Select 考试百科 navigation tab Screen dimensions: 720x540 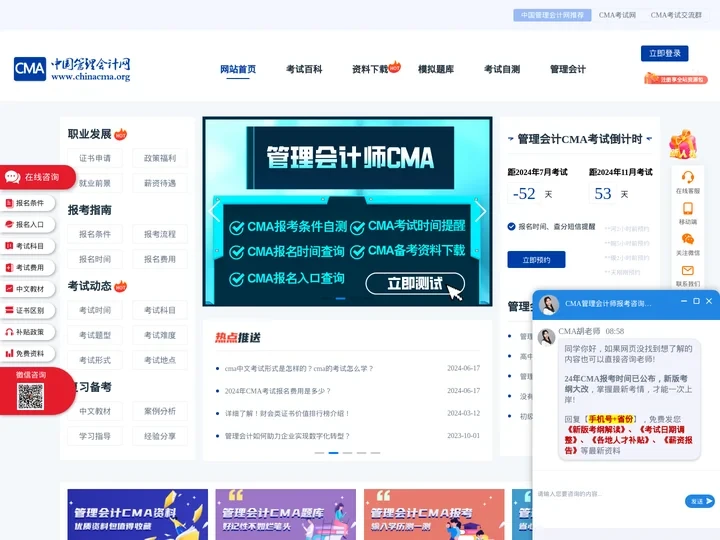coord(304,69)
